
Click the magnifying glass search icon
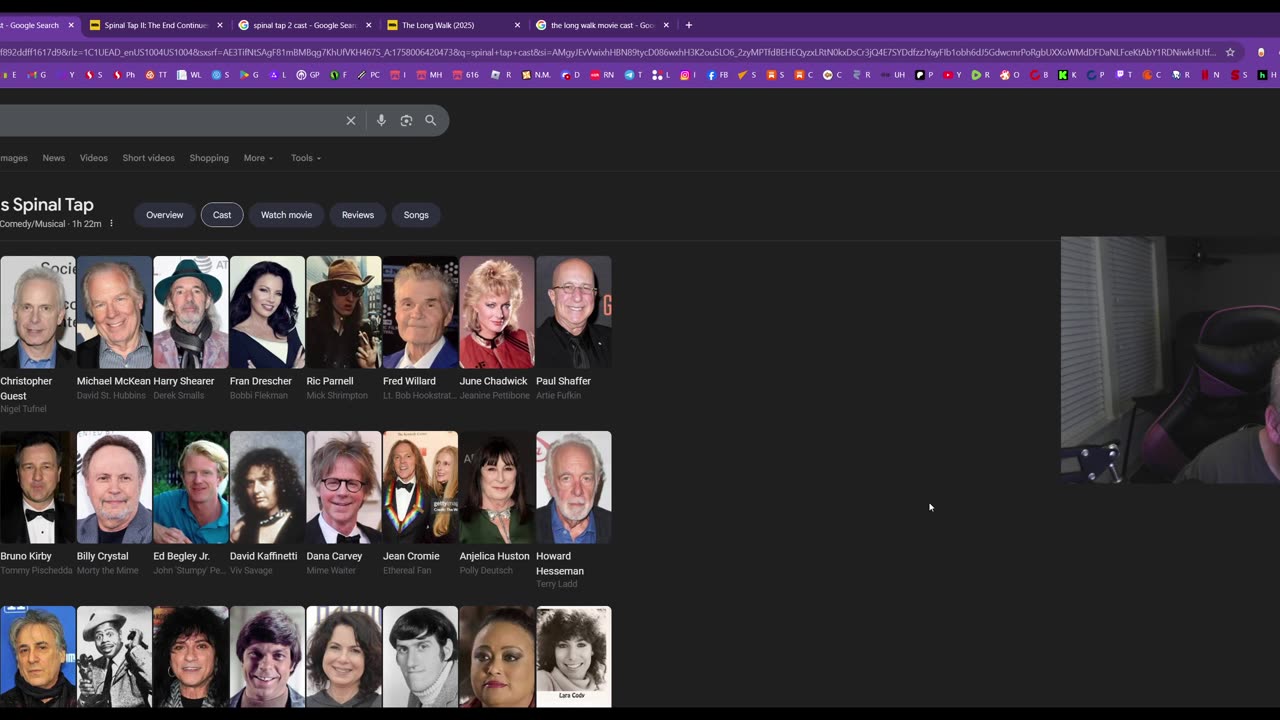[x=431, y=120]
